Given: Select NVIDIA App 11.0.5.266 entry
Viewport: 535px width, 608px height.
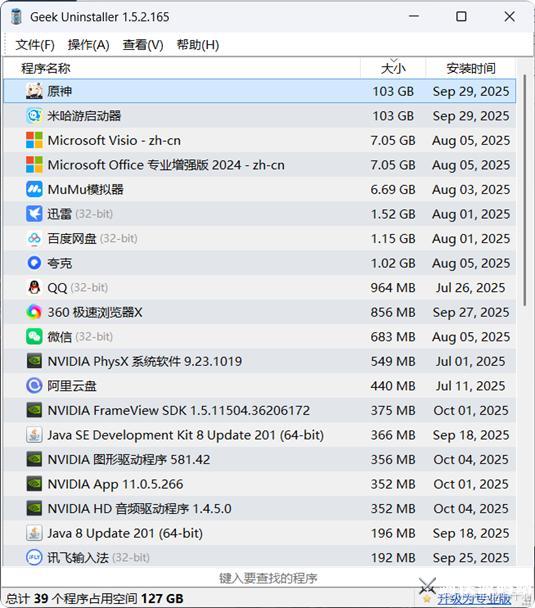Looking at the screenshot, I should [x=115, y=484].
